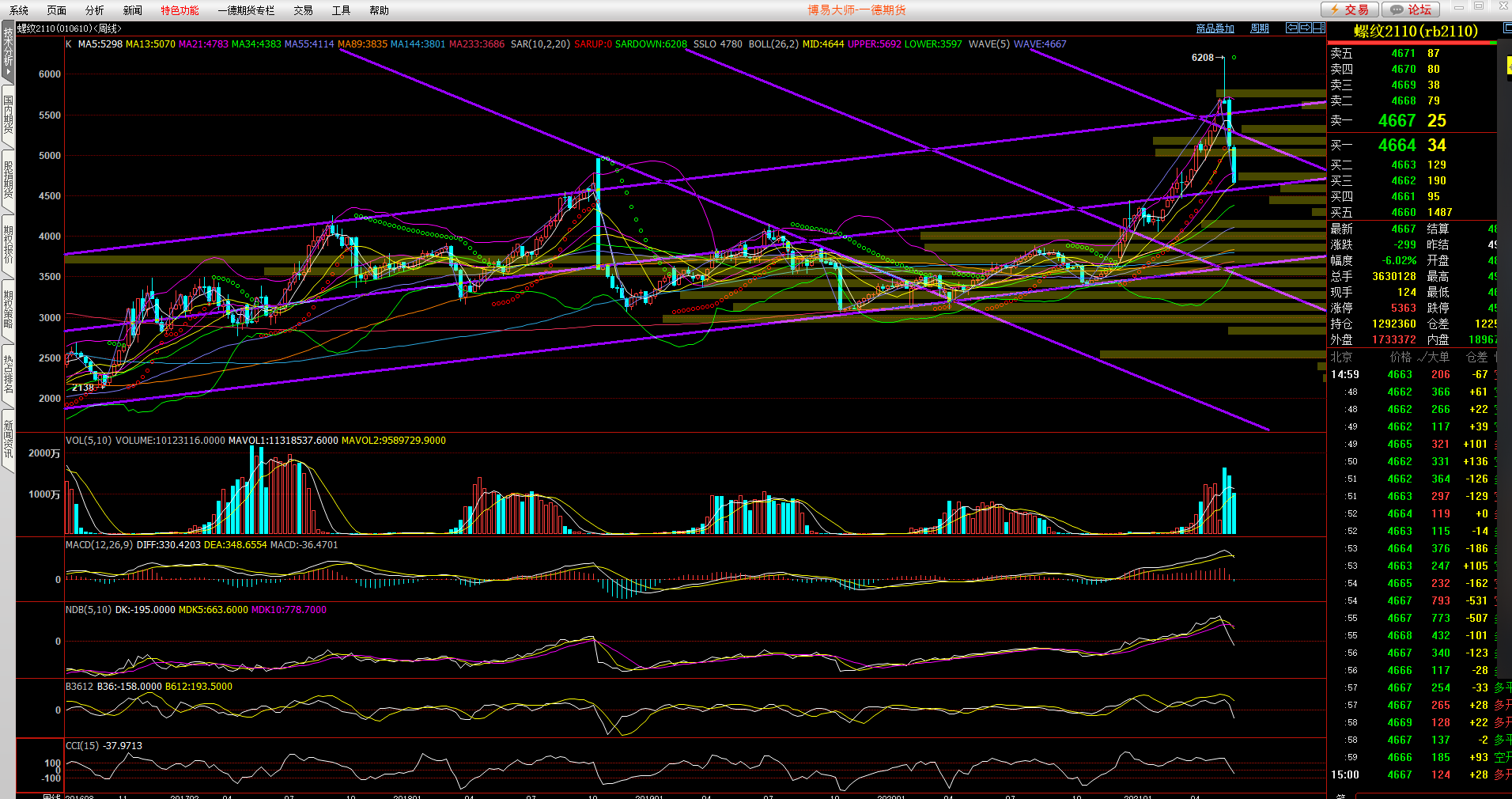This screenshot has height=799, width=1512.
Task: Open the 论坛 forum button
Action: pyautogui.click(x=1411, y=9)
